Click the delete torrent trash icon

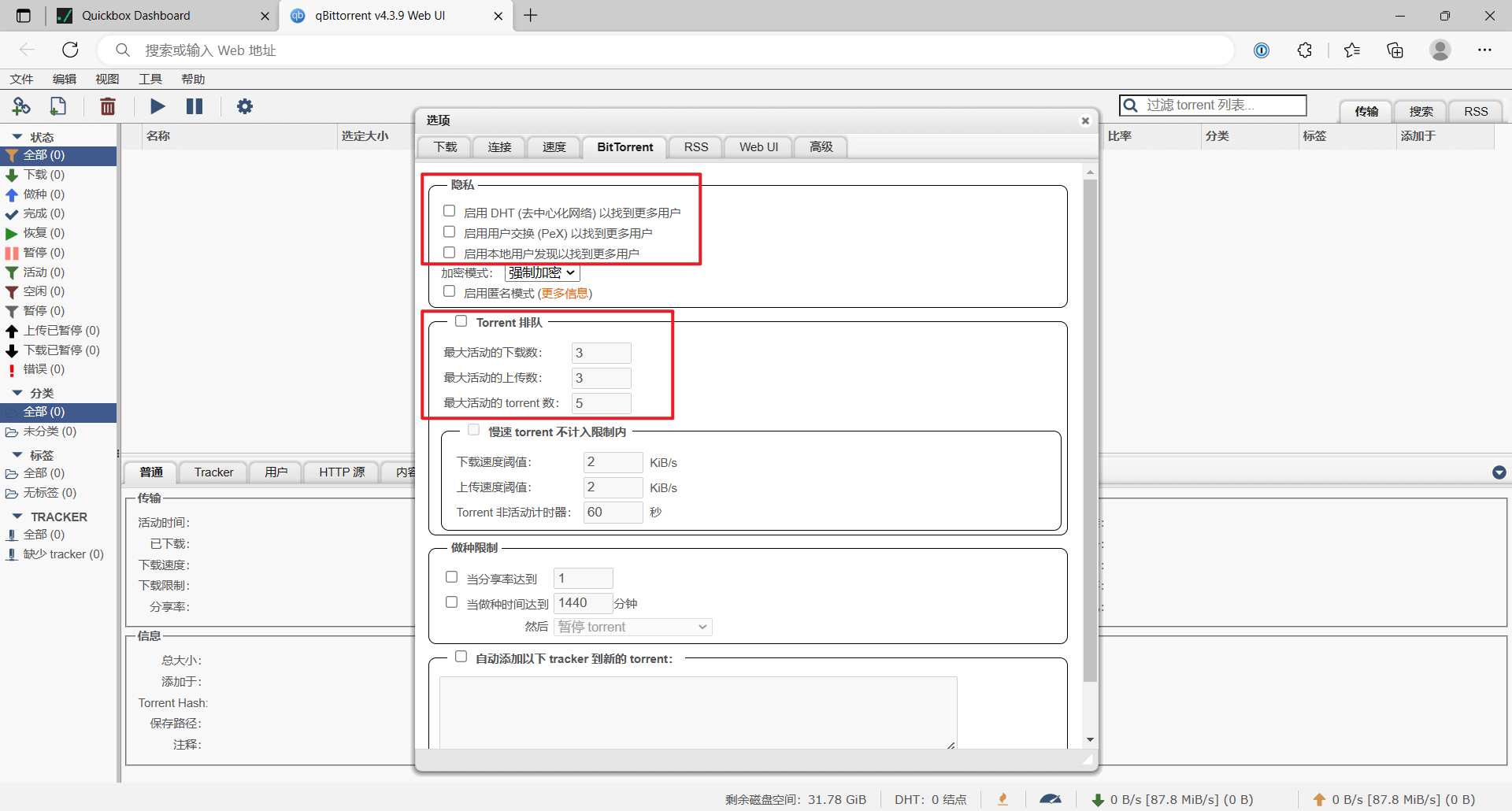[108, 106]
